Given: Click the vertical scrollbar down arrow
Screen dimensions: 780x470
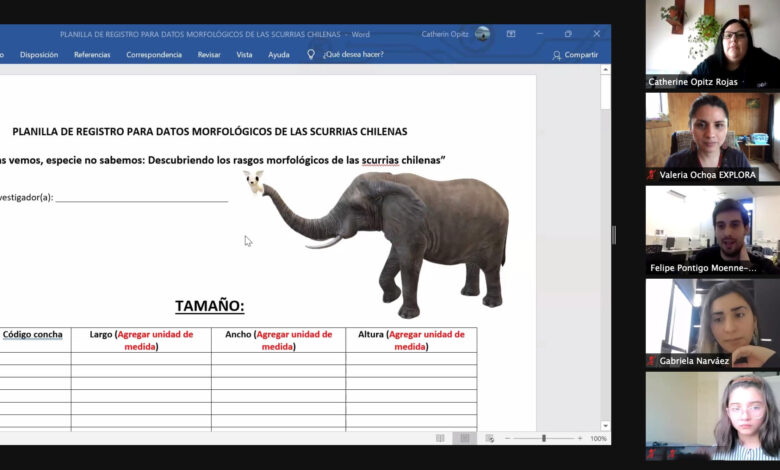Looking at the screenshot, I should (605, 425).
